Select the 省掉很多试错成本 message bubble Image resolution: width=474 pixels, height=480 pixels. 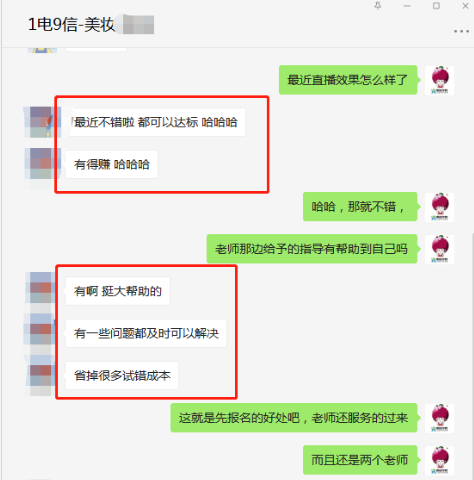point(122,376)
